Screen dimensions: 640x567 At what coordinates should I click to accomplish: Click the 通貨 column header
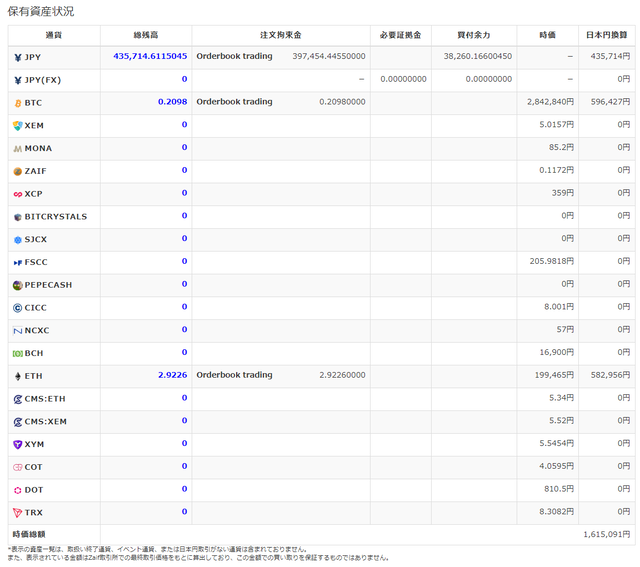(x=54, y=35)
